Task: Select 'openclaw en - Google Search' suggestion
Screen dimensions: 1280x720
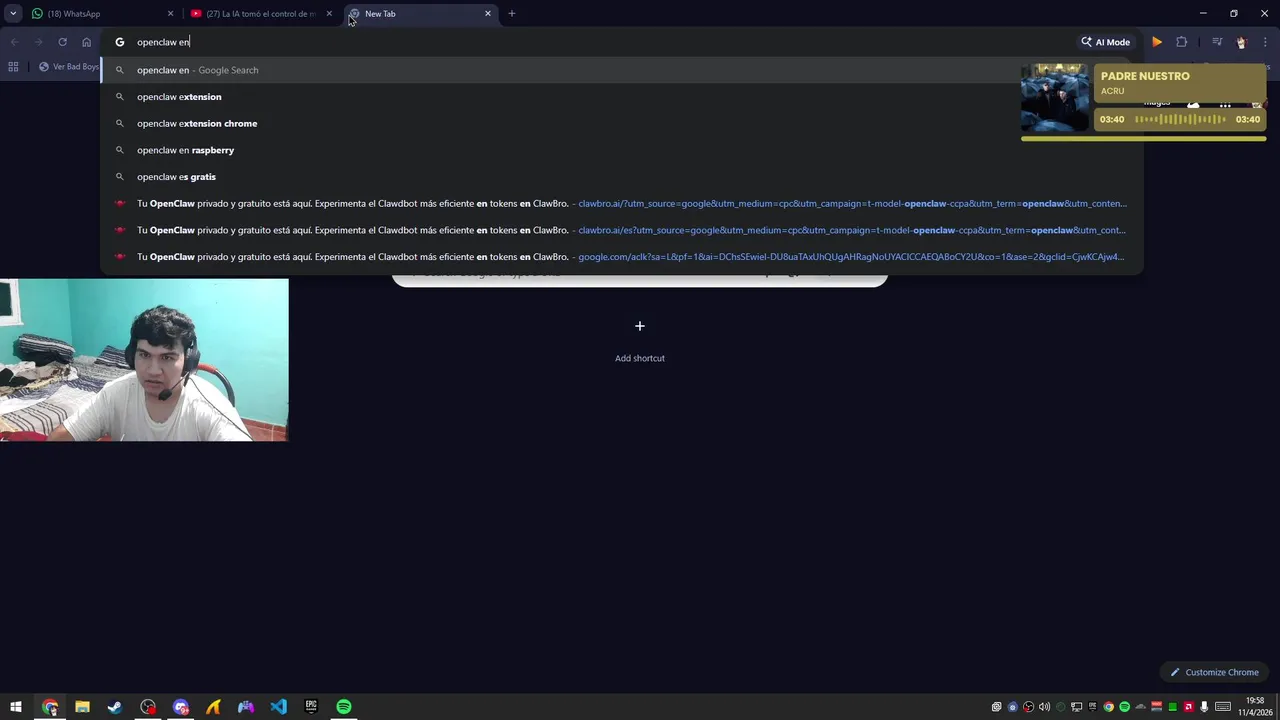Action: (x=621, y=70)
